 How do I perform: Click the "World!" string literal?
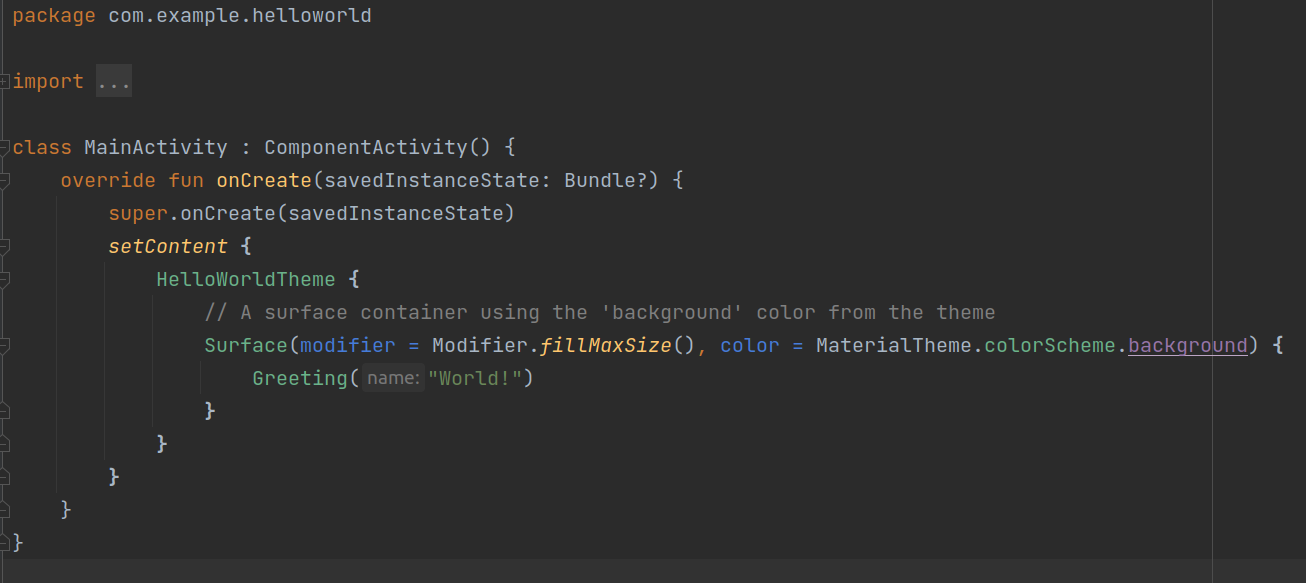[475, 379]
